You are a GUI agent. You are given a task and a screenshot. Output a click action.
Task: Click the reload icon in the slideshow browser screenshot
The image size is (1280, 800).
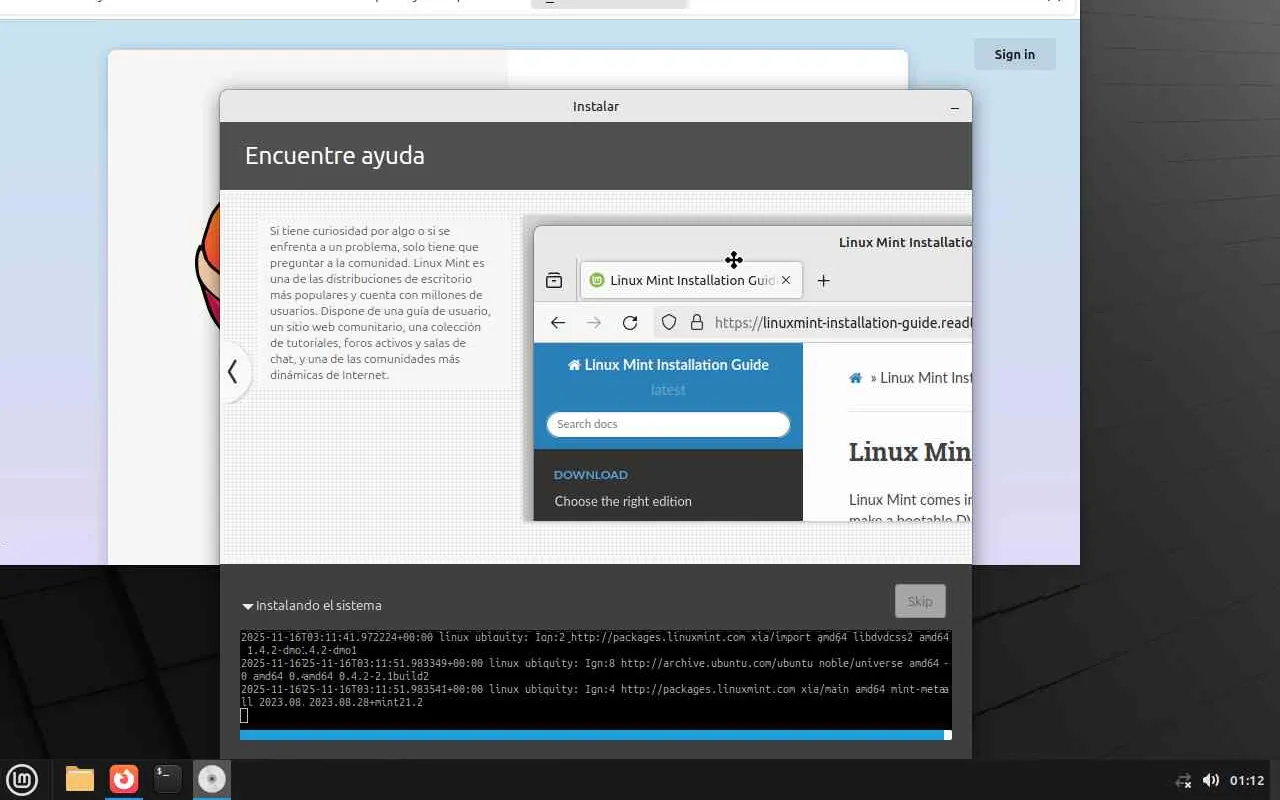pos(630,322)
